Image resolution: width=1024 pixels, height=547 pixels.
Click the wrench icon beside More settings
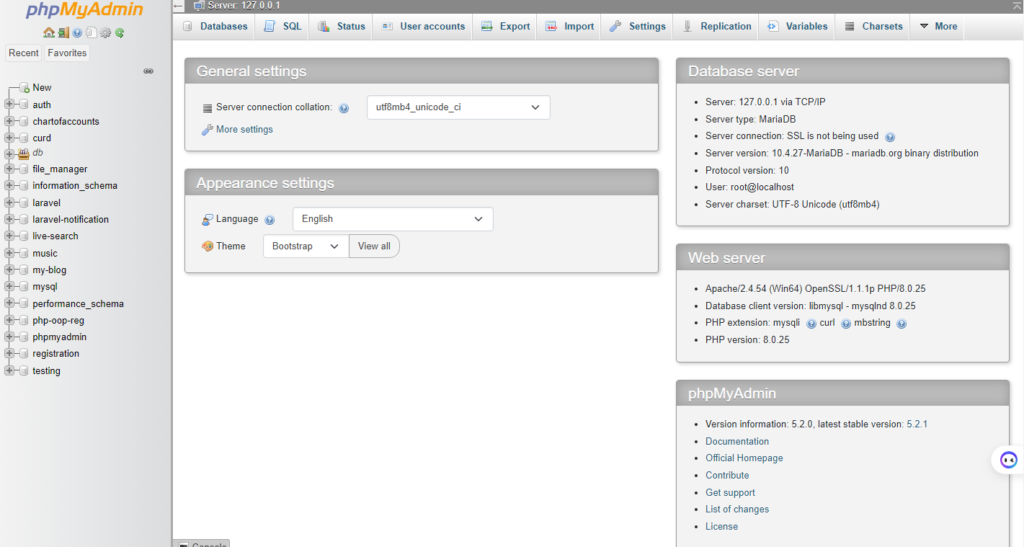coord(207,130)
